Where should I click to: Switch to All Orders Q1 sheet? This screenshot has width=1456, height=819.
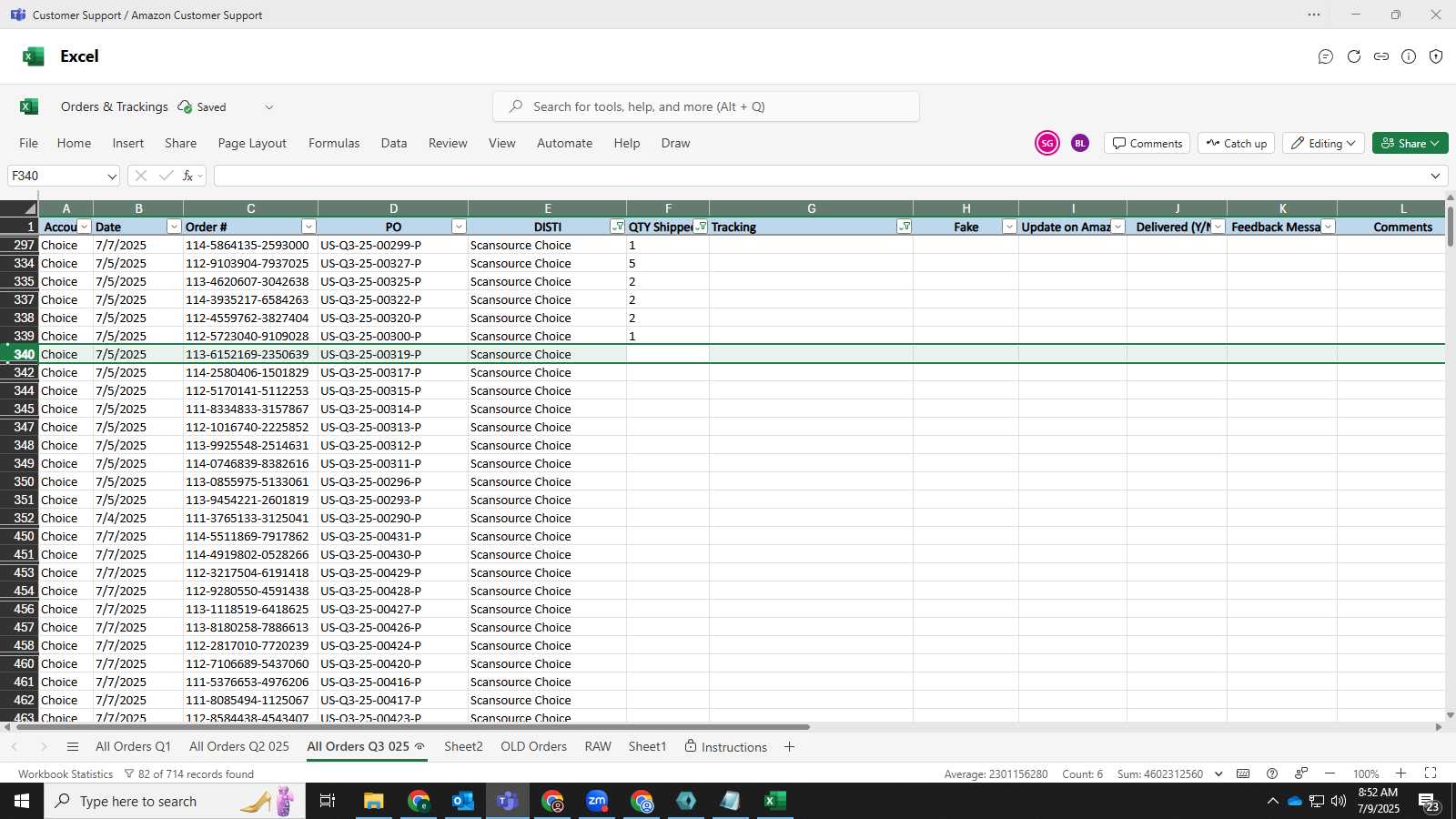pyautogui.click(x=133, y=746)
